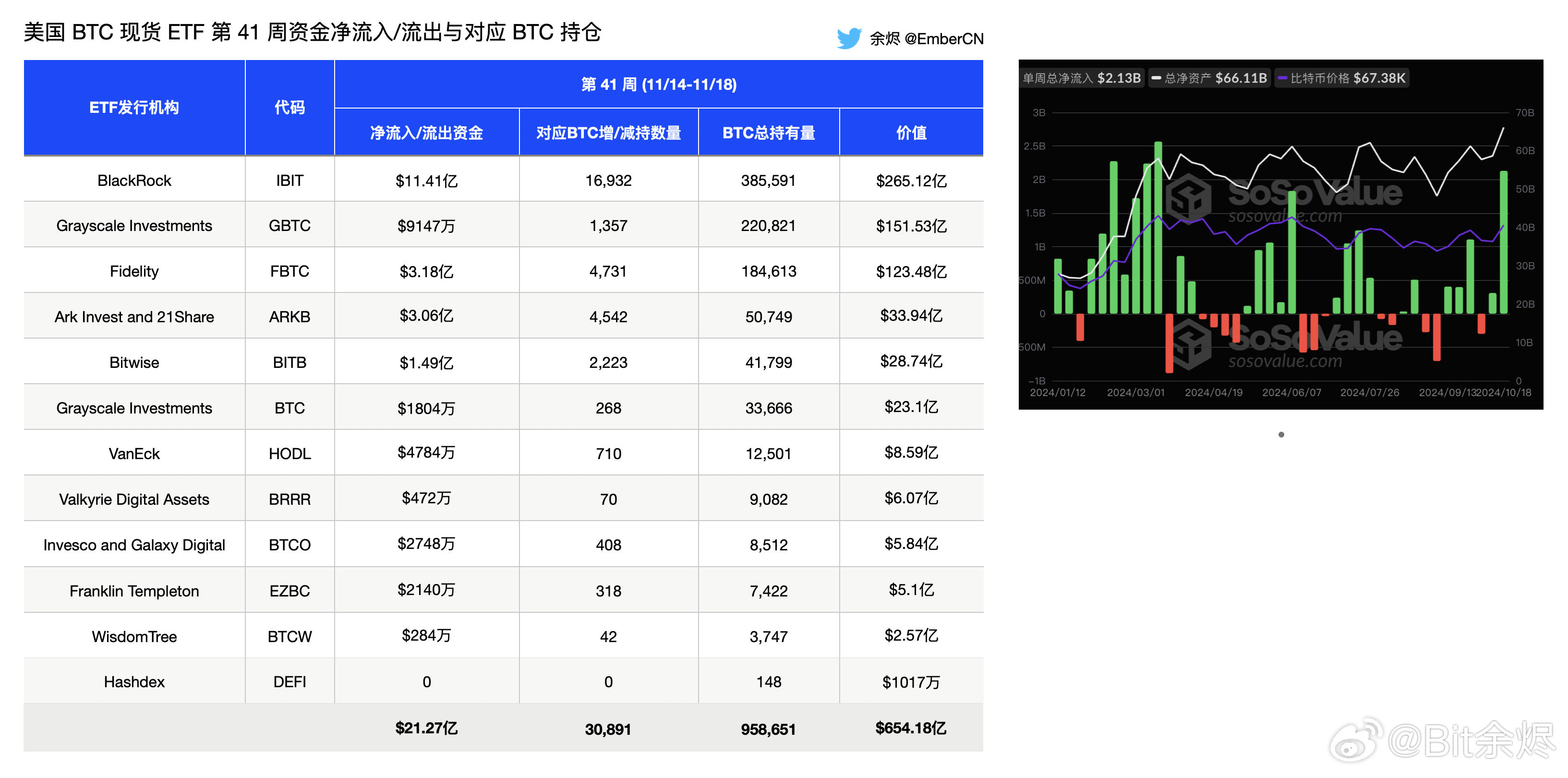Screen dimensions: 1568x778
Task: Click the @EmberCN author handle
Action: coord(943,39)
